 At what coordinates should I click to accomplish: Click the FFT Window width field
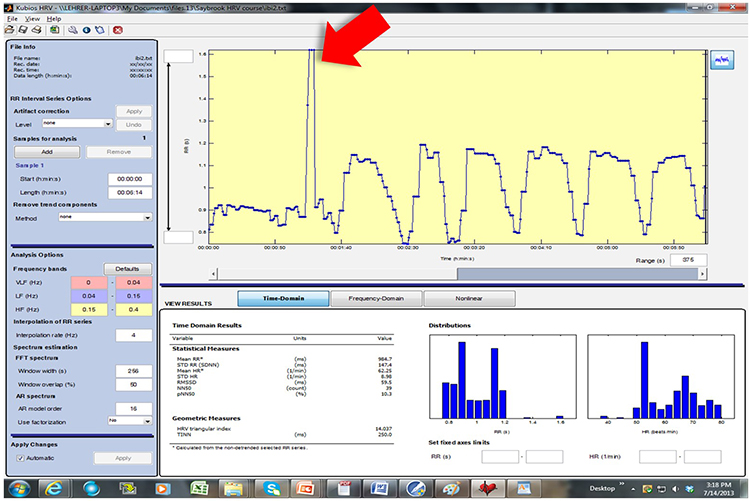click(x=134, y=371)
